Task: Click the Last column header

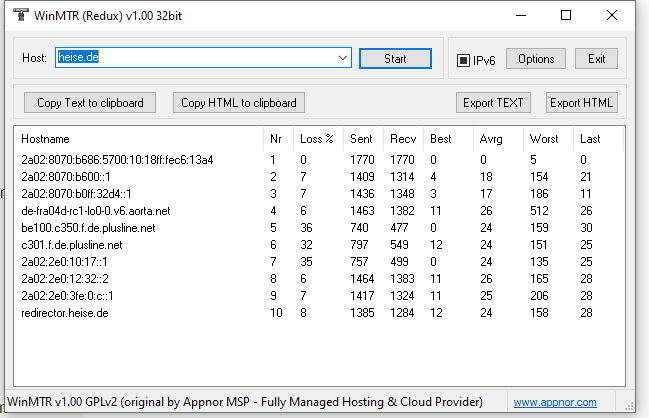Action: (598, 139)
